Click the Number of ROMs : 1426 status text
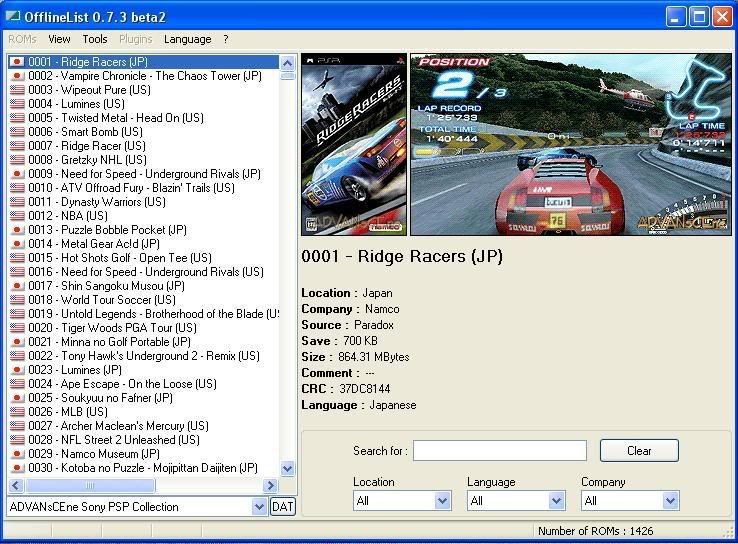Image resolution: width=738 pixels, height=544 pixels. 595,531
